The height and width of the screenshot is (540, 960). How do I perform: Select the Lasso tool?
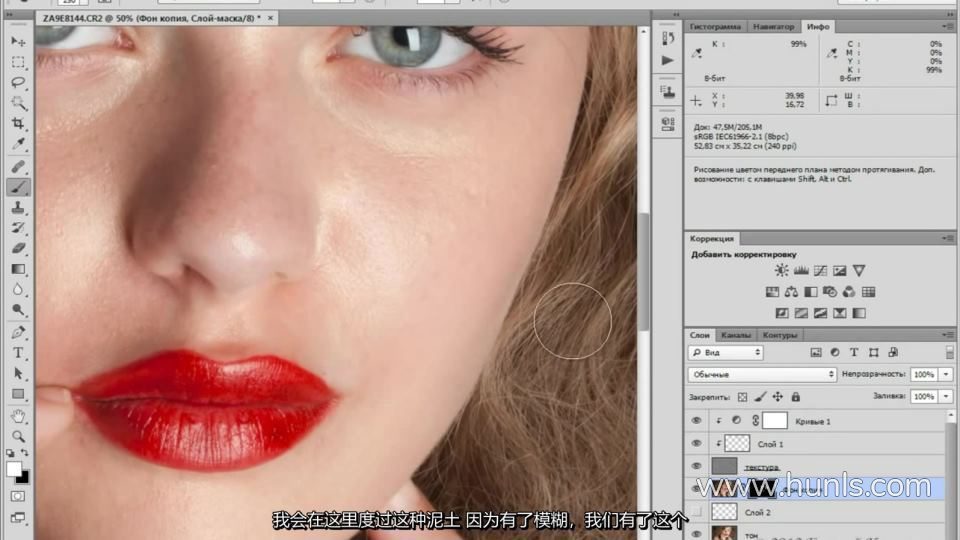pyautogui.click(x=18, y=83)
